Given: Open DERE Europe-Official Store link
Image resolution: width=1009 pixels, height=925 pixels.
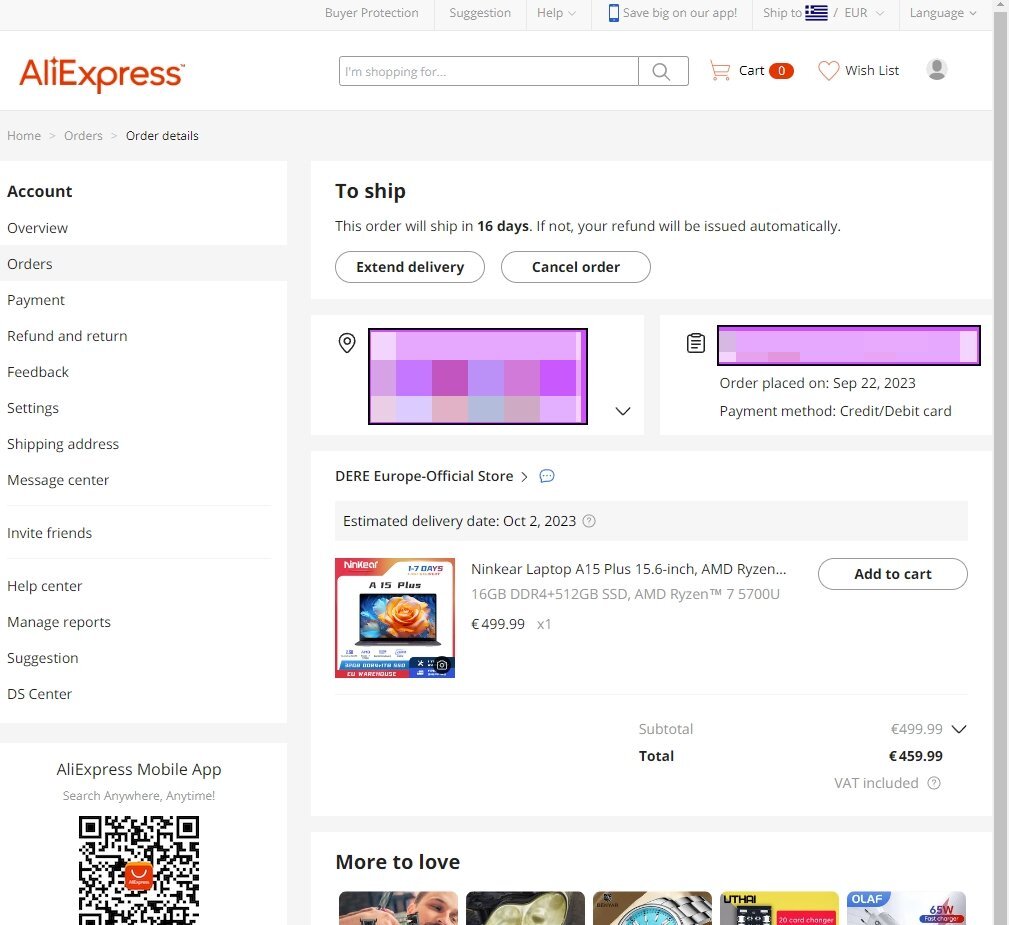Looking at the screenshot, I should [x=424, y=476].
